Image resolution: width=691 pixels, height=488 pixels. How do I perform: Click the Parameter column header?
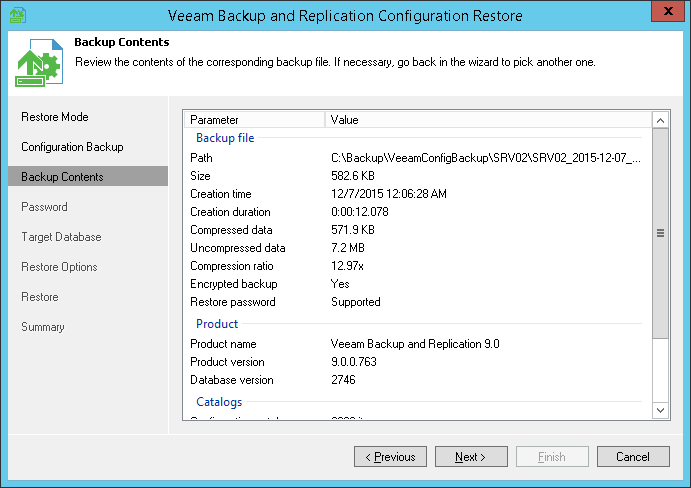(255, 120)
